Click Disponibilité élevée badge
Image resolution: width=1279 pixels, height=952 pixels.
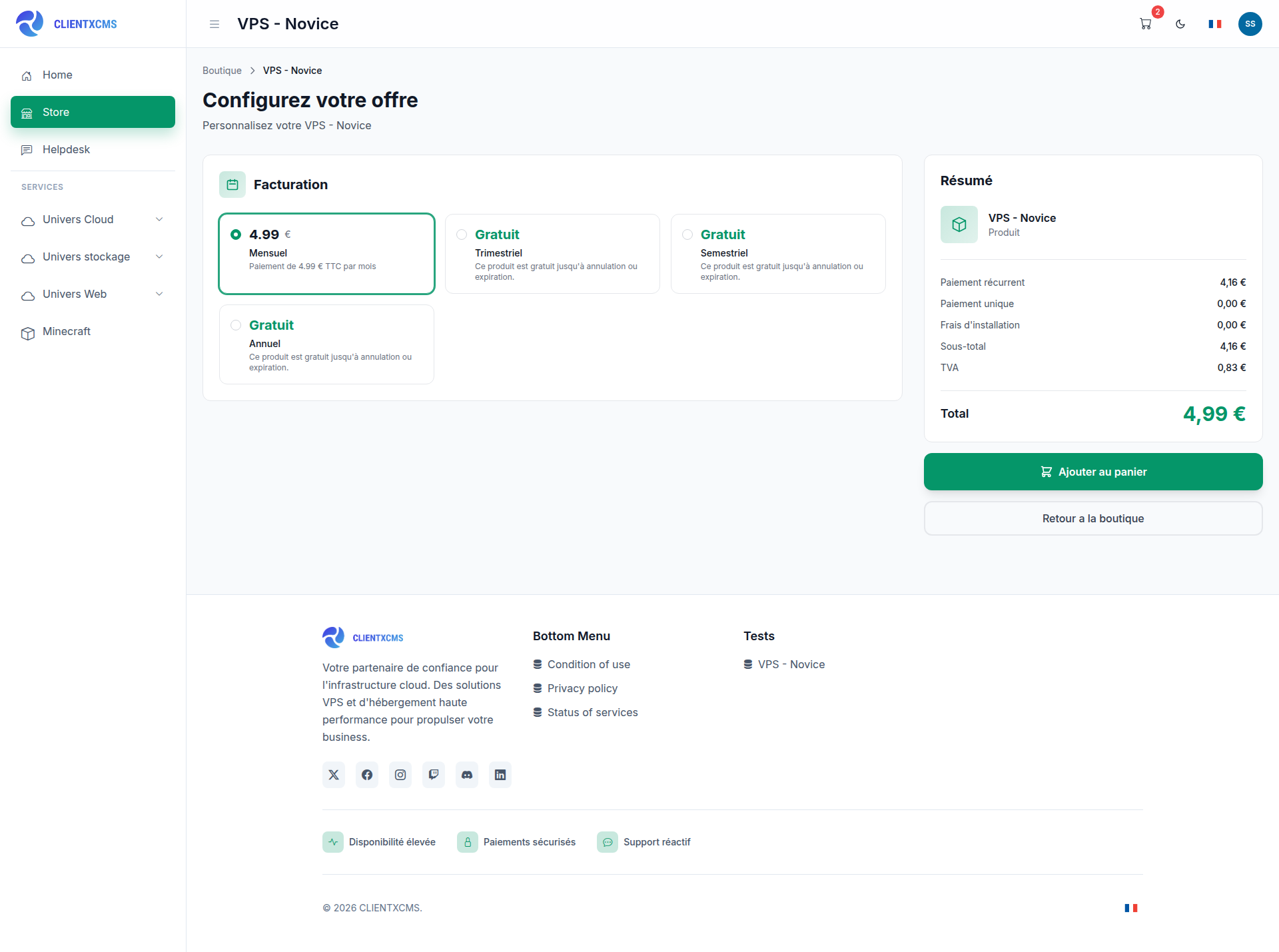click(x=379, y=842)
